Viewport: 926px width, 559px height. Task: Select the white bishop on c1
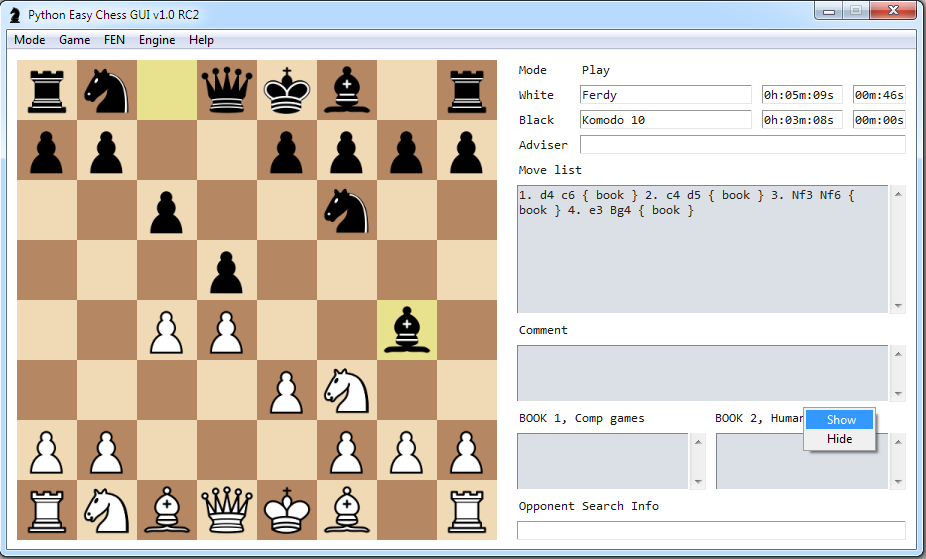[167, 509]
